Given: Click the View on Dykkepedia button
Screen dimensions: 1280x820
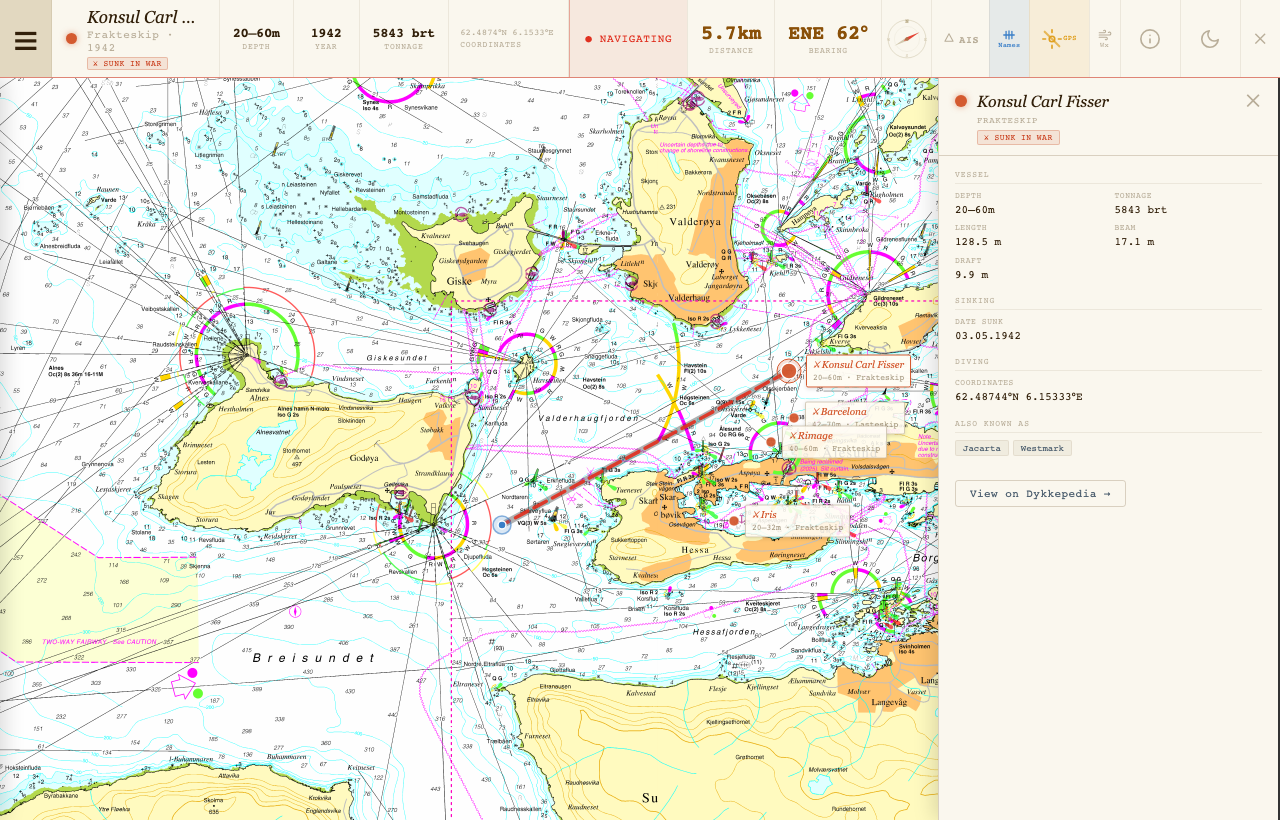Looking at the screenshot, I should (x=1040, y=493).
